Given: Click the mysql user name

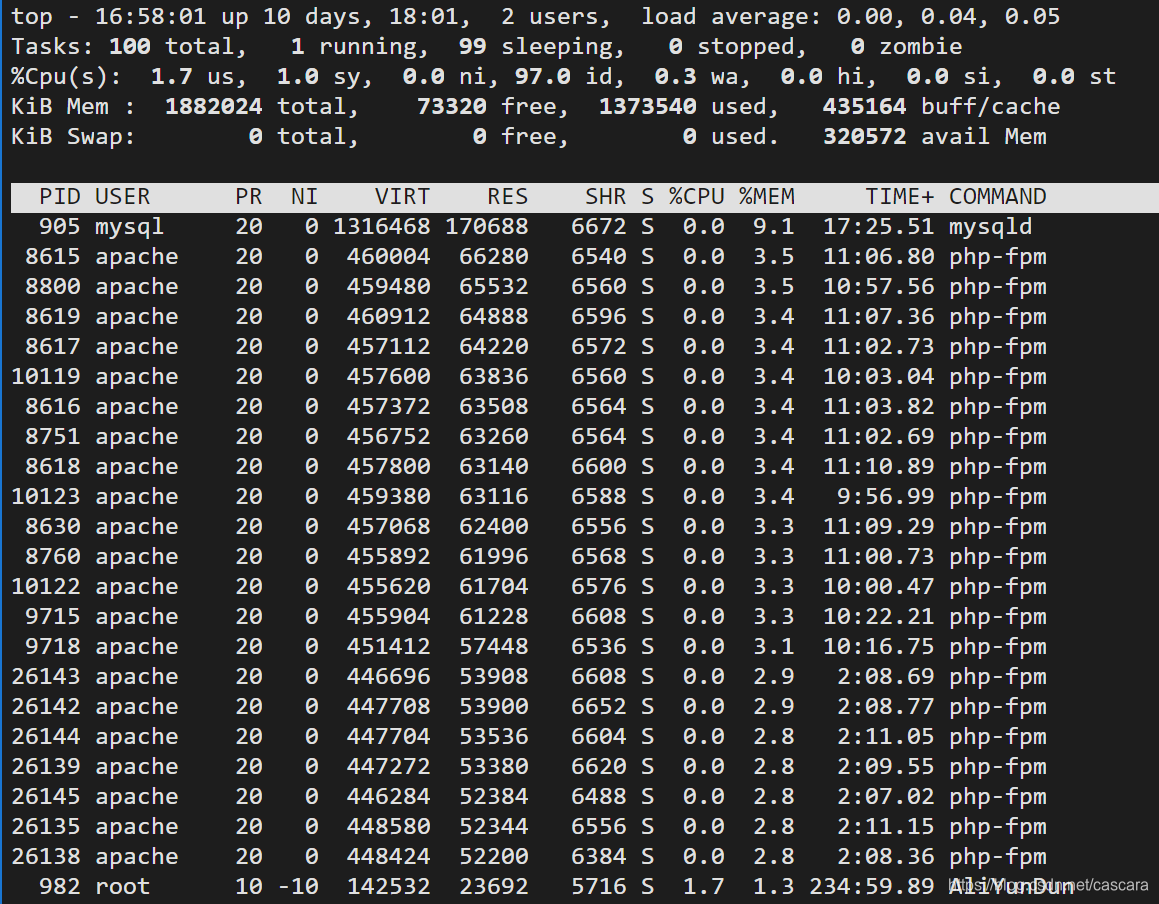Looking at the screenshot, I should click(129, 226).
